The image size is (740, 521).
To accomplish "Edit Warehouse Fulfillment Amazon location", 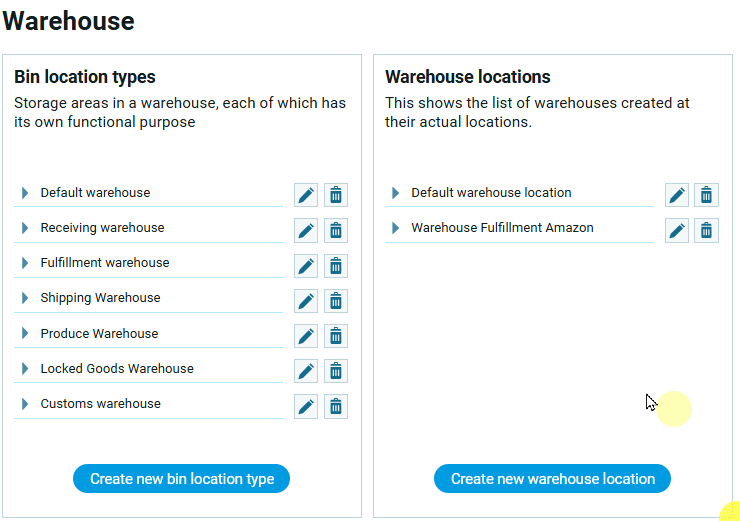I will 677,230.
